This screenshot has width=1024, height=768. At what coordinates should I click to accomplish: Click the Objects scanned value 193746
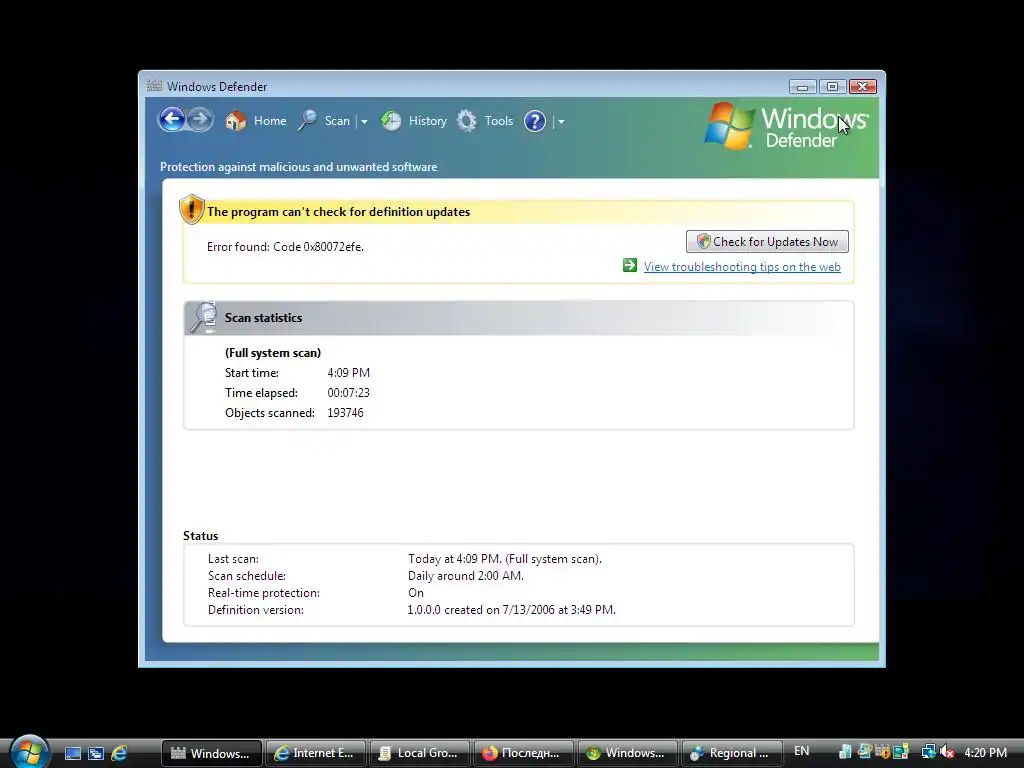pyautogui.click(x=345, y=413)
